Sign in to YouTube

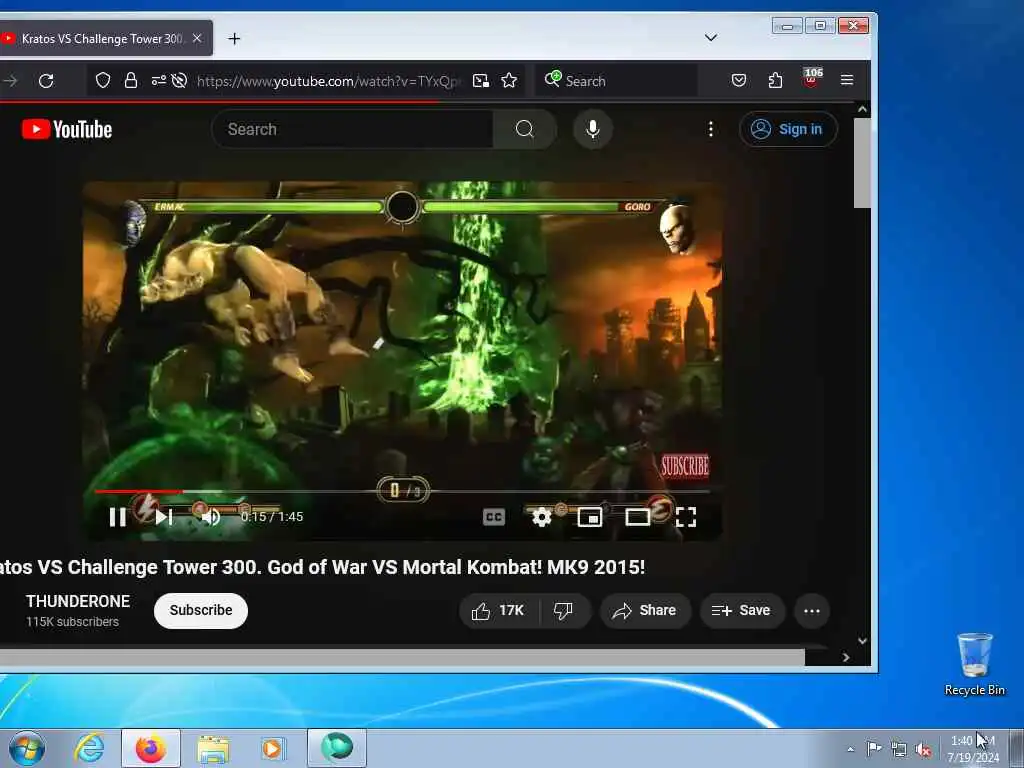pyautogui.click(x=788, y=129)
